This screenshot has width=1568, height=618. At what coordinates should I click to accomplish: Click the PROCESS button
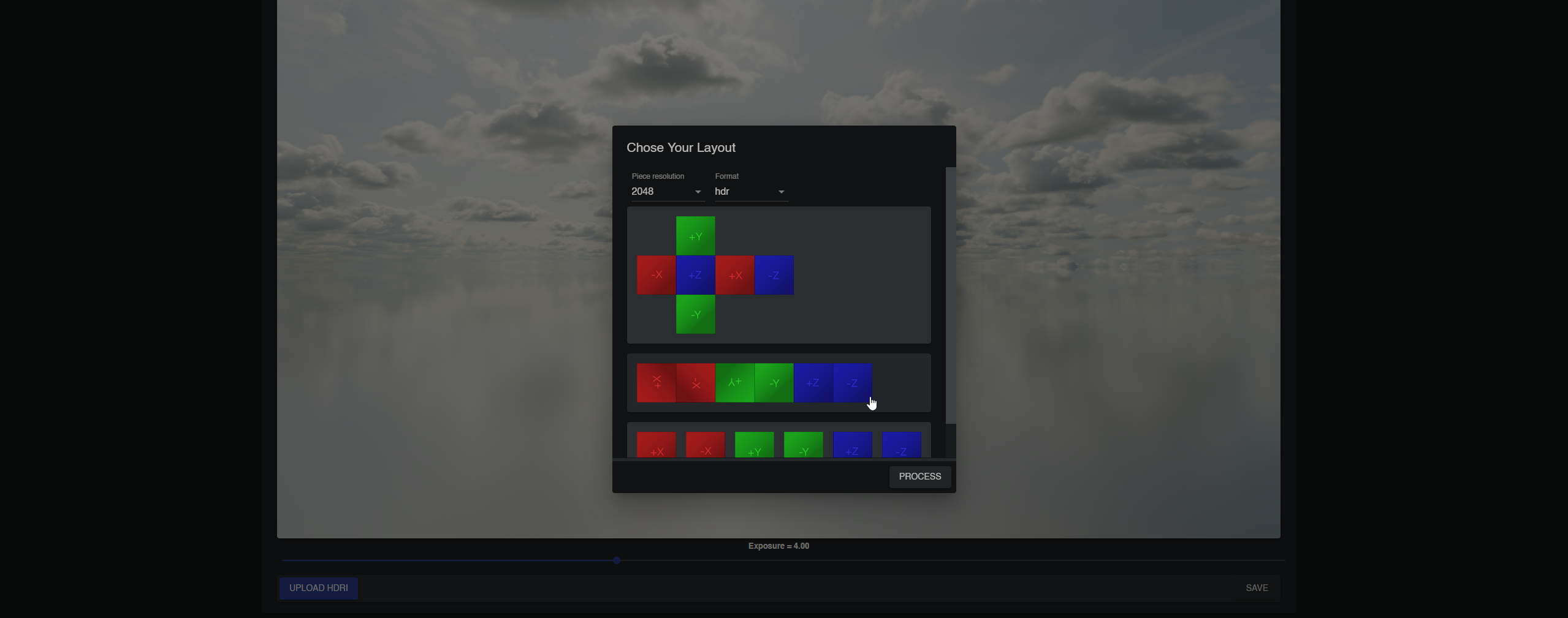pos(919,477)
